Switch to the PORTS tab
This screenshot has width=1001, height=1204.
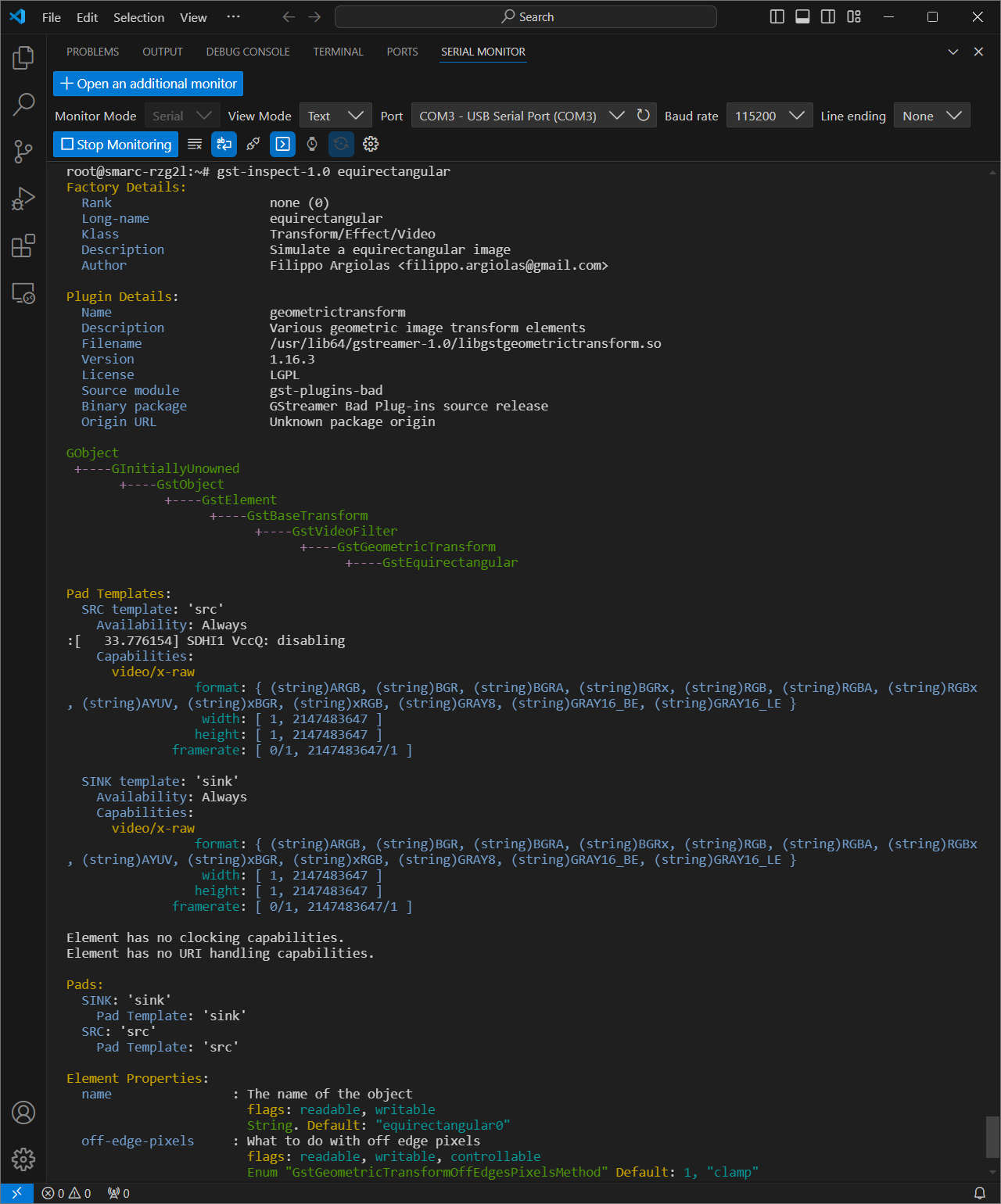pyautogui.click(x=402, y=52)
